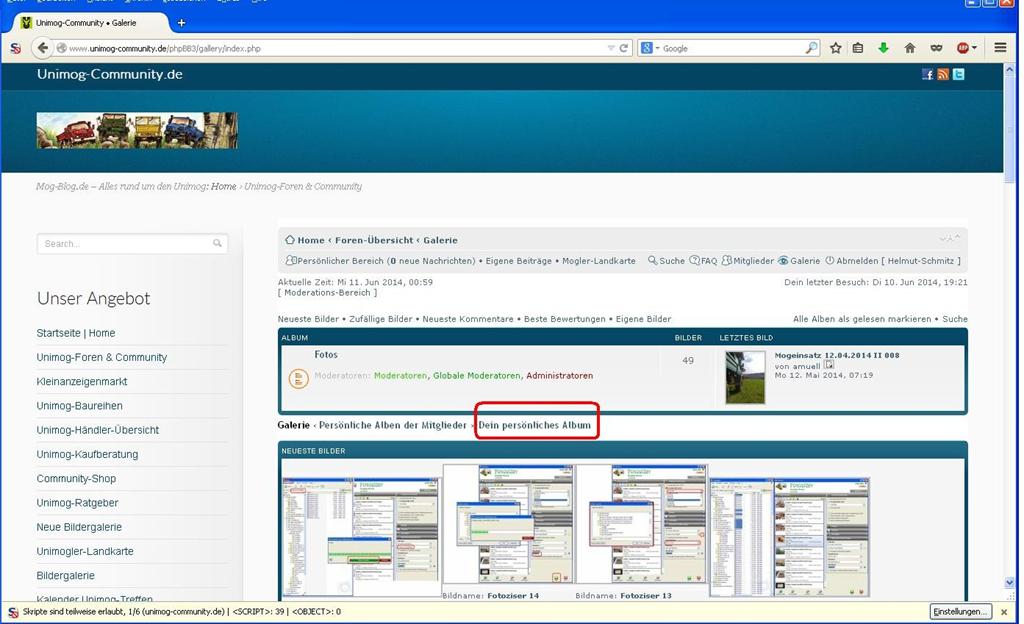Reload the page with the refresh icon
Viewport: 1024px width, 624px height.
click(624, 48)
